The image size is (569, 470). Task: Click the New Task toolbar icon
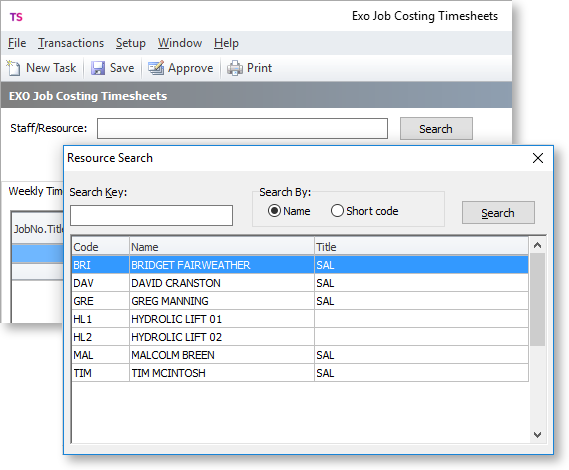tap(14, 68)
